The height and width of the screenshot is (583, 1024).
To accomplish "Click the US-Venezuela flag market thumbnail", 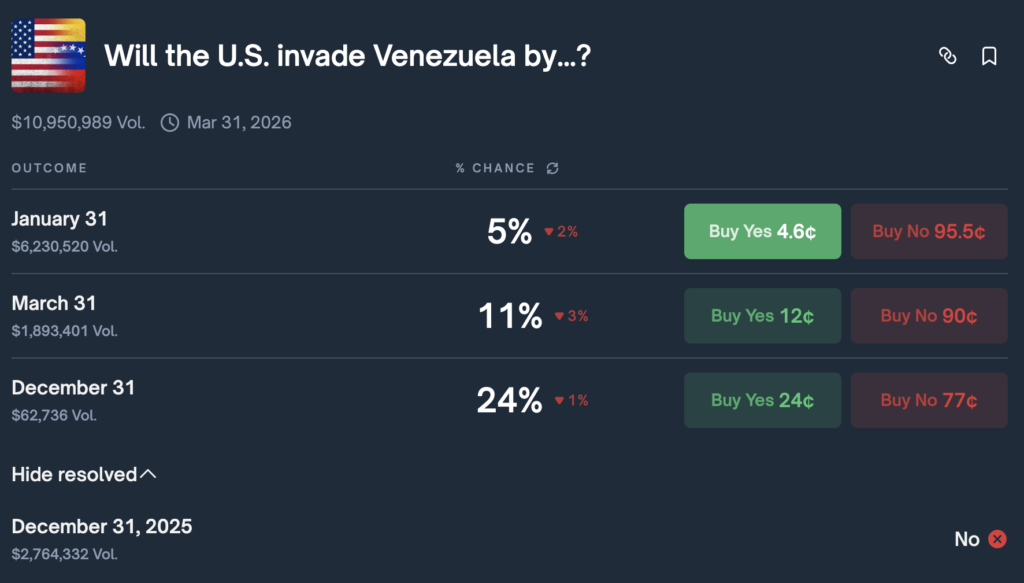I will (x=48, y=55).
